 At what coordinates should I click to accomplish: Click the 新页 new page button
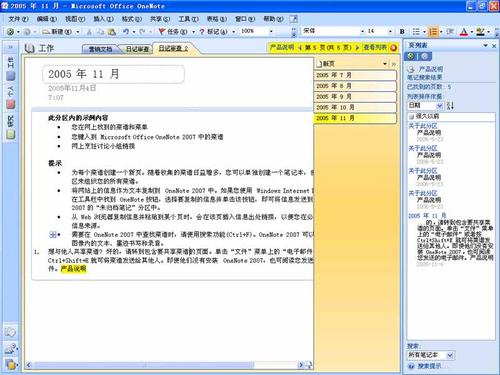[x=325, y=64]
